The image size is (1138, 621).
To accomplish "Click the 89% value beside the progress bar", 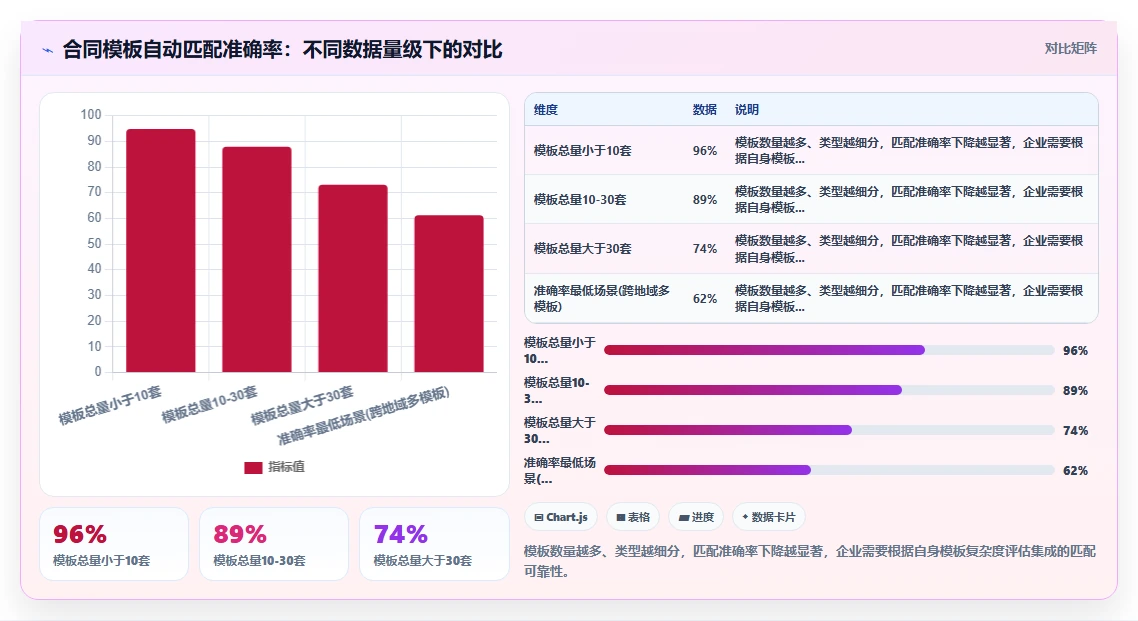I will pyautogui.click(x=1075, y=390).
